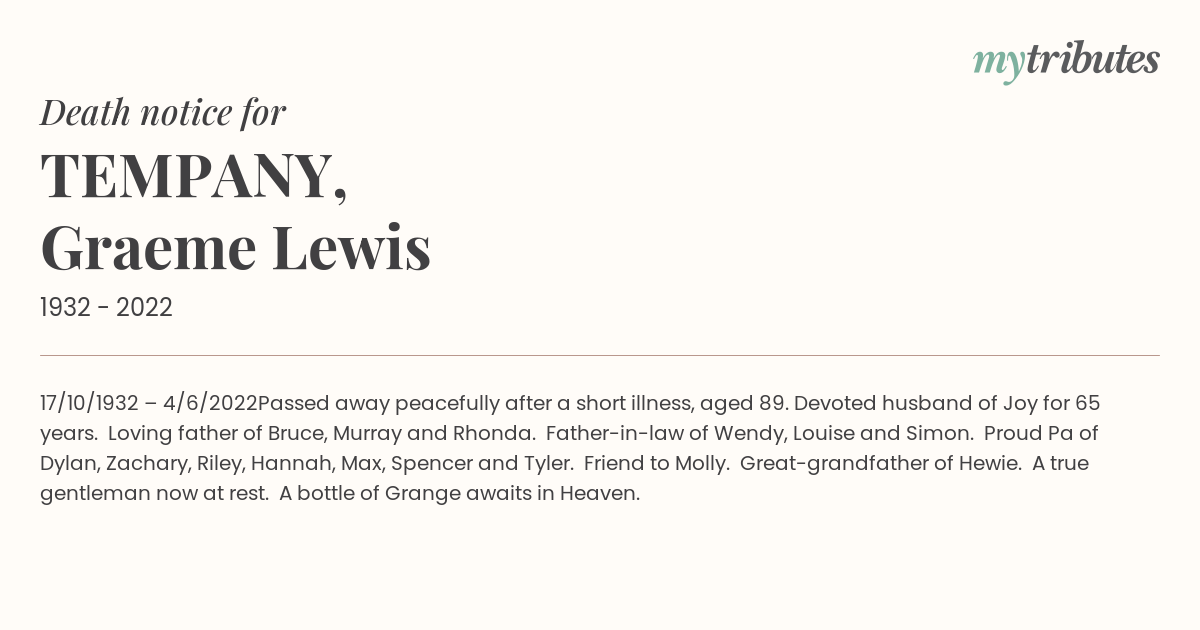Screen dimensions: 1200x630
Task: Click the mytributes logo
Action: click(1066, 62)
